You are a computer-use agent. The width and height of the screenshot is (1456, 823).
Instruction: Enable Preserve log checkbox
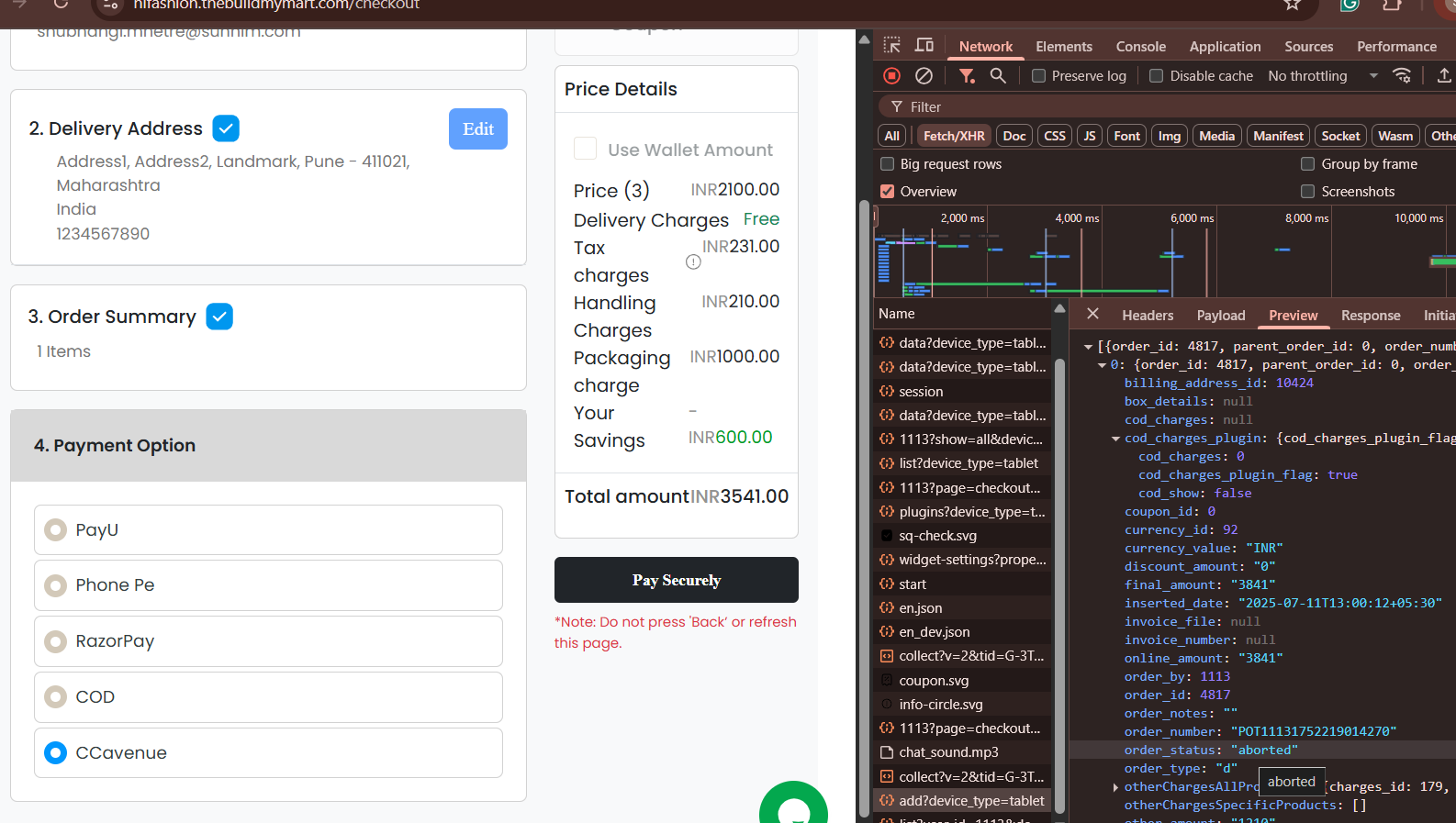(1038, 76)
